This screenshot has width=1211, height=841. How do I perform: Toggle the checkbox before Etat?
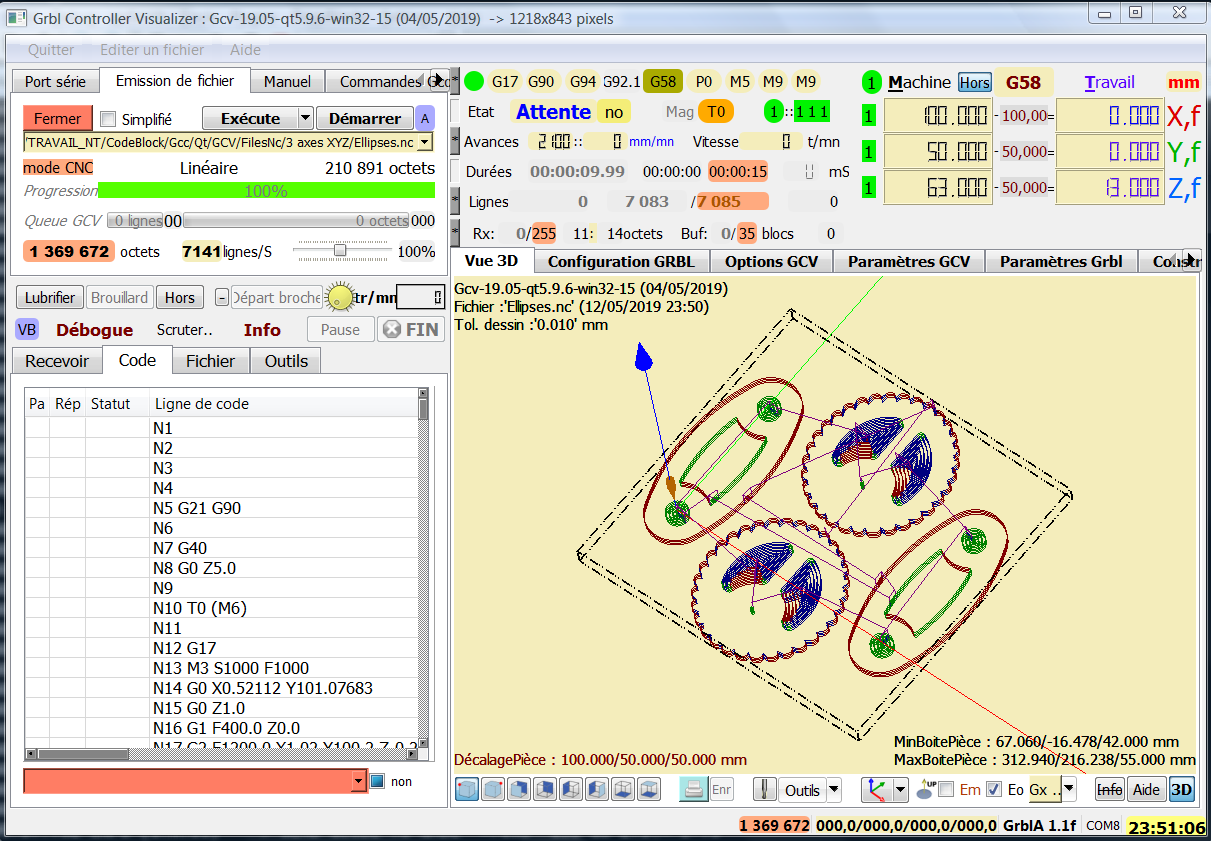pyautogui.click(x=455, y=112)
